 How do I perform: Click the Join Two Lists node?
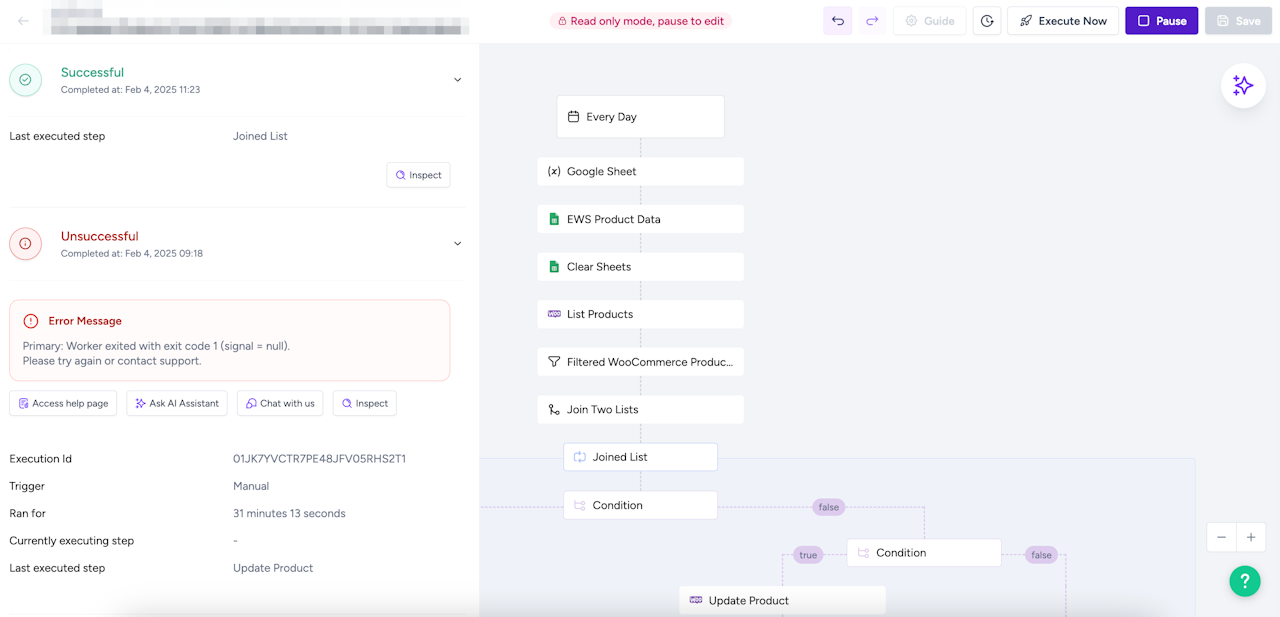(640, 409)
